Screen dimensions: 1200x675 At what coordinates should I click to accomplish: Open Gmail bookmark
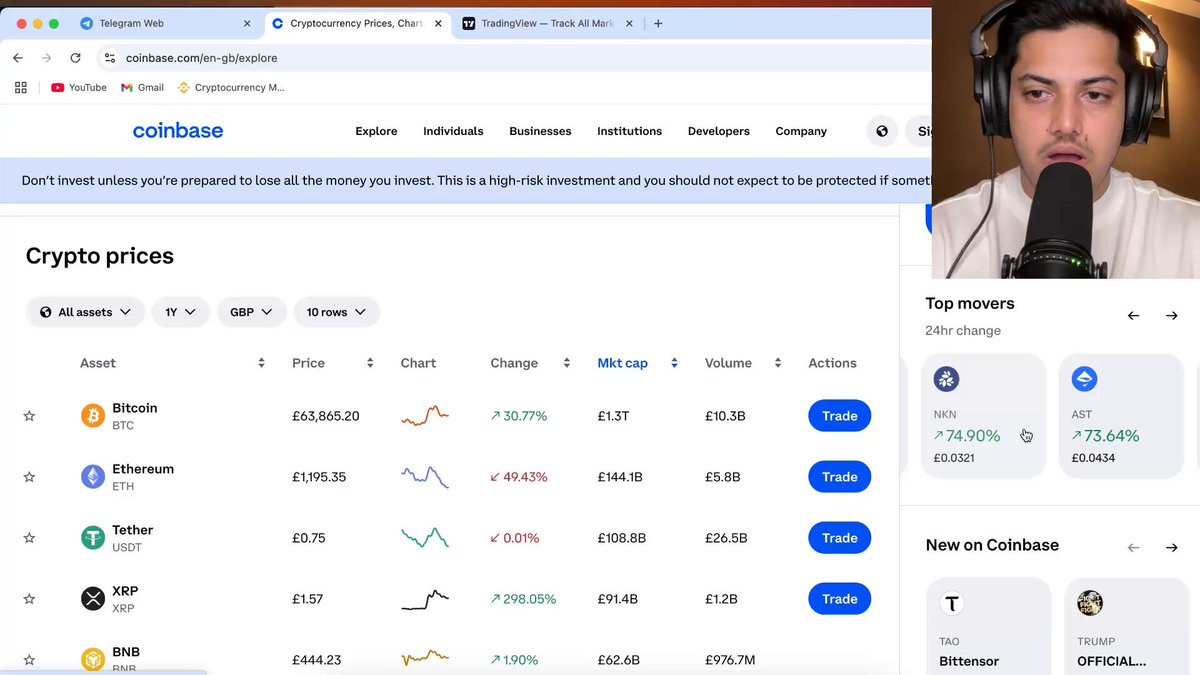pos(142,87)
